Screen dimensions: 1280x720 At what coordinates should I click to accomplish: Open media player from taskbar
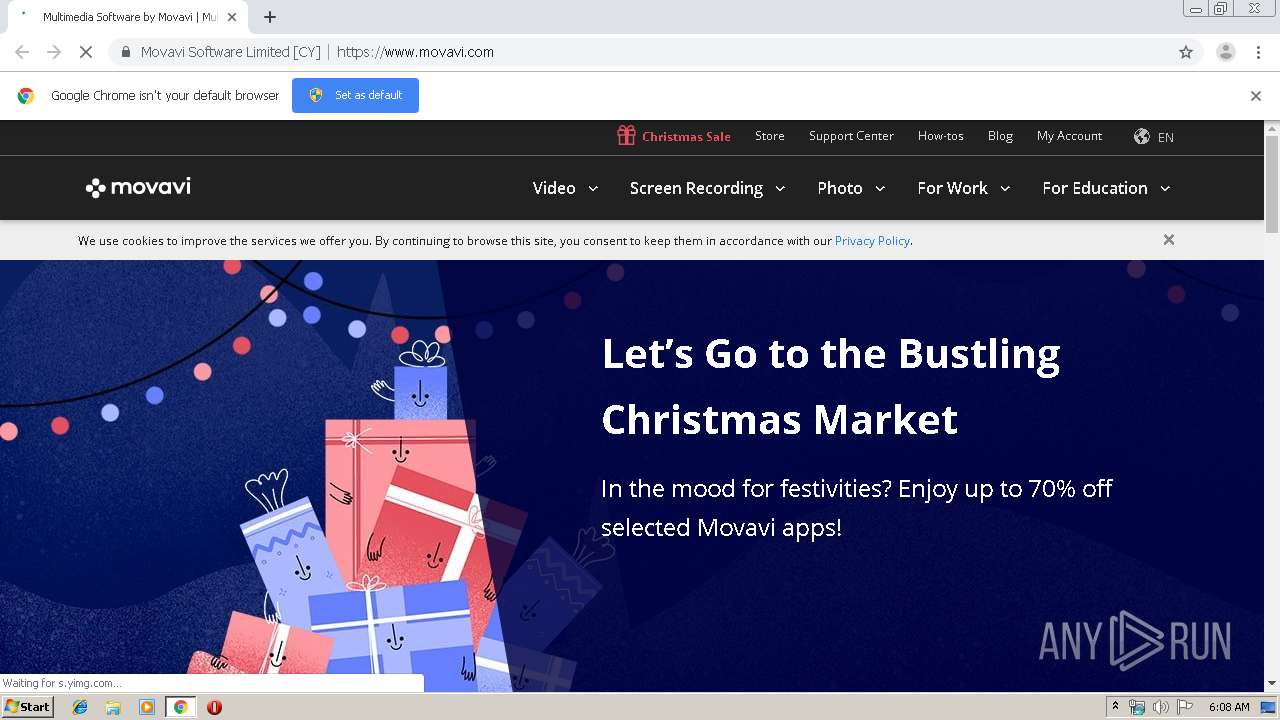(147, 707)
